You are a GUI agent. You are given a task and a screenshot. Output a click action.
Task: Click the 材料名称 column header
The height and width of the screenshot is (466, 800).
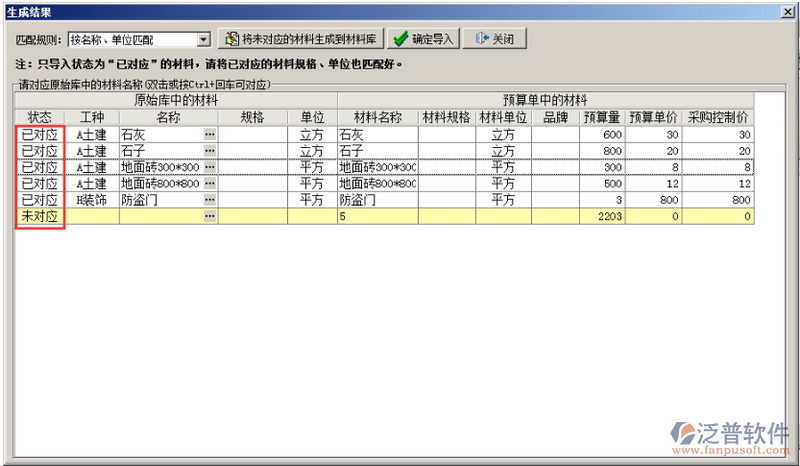point(377,117)
